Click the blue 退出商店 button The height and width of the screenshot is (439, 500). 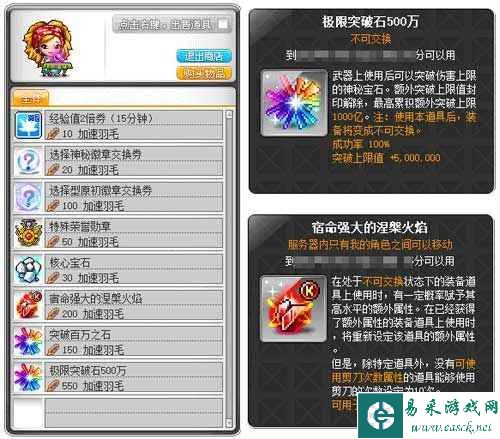point(204,56)
